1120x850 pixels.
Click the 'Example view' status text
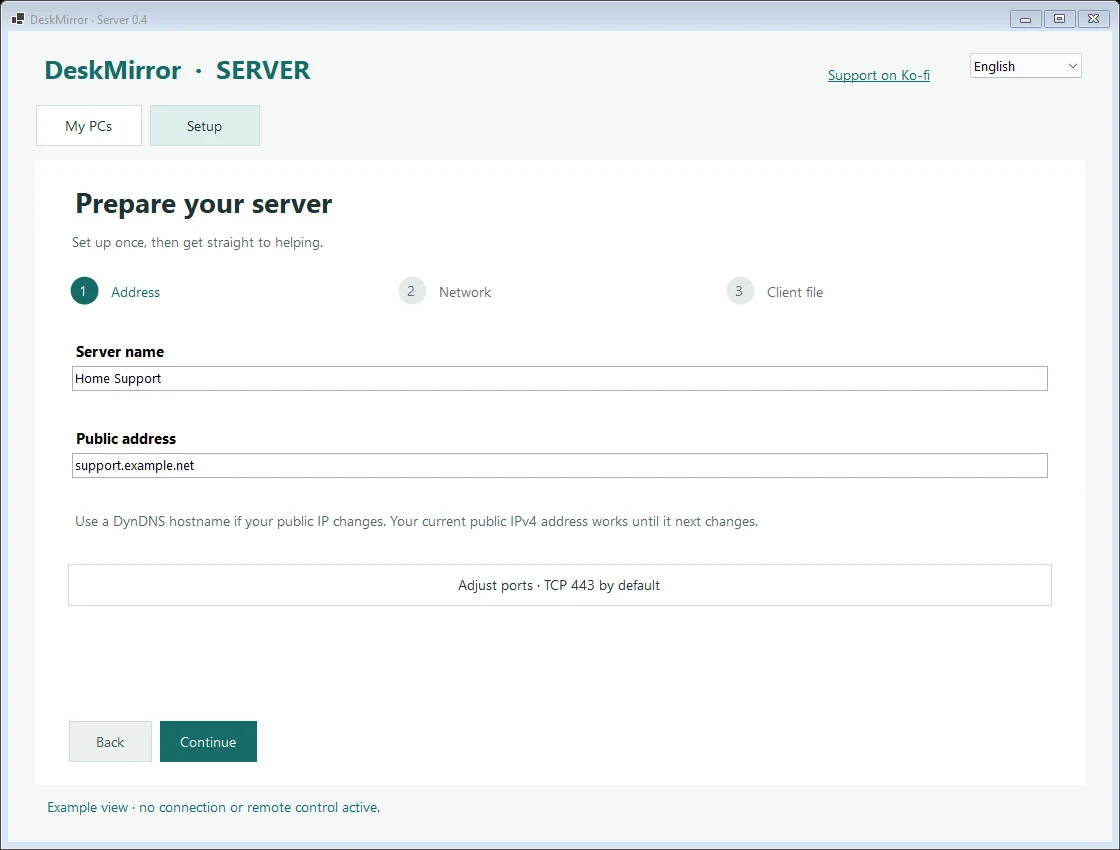click(x=214, y=807)
